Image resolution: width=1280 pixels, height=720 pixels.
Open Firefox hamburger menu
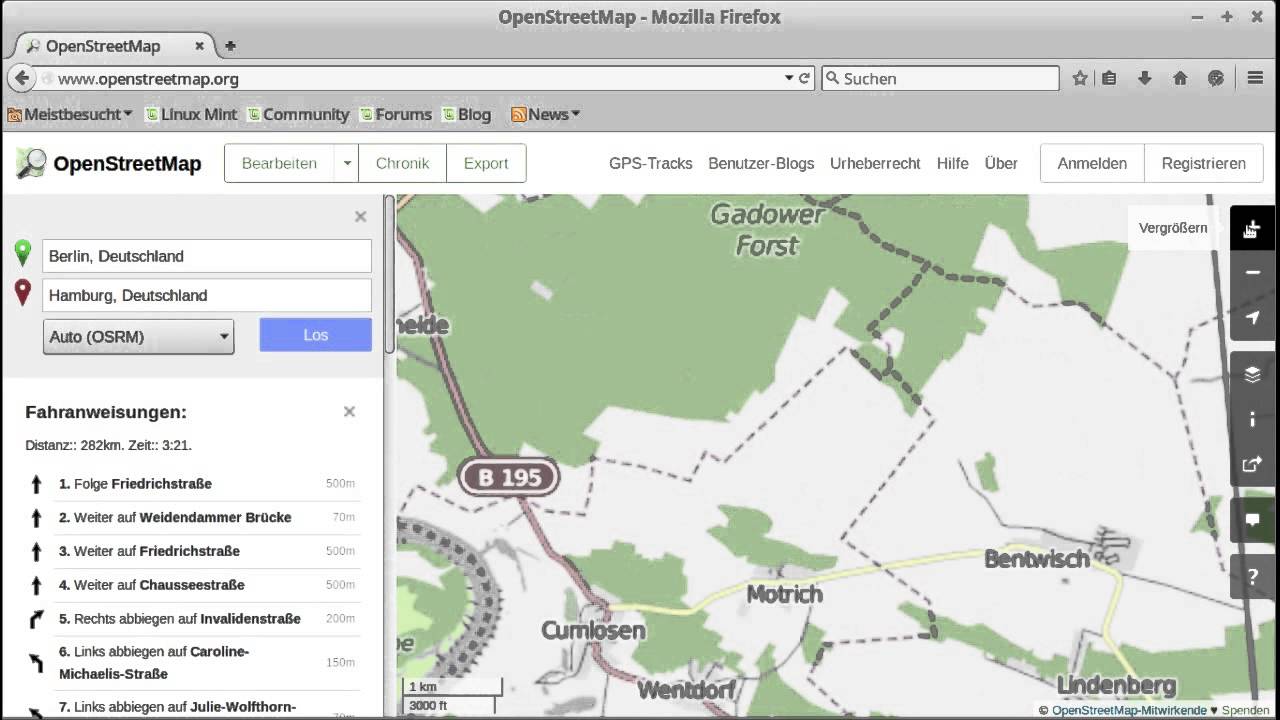(1256, 78)
